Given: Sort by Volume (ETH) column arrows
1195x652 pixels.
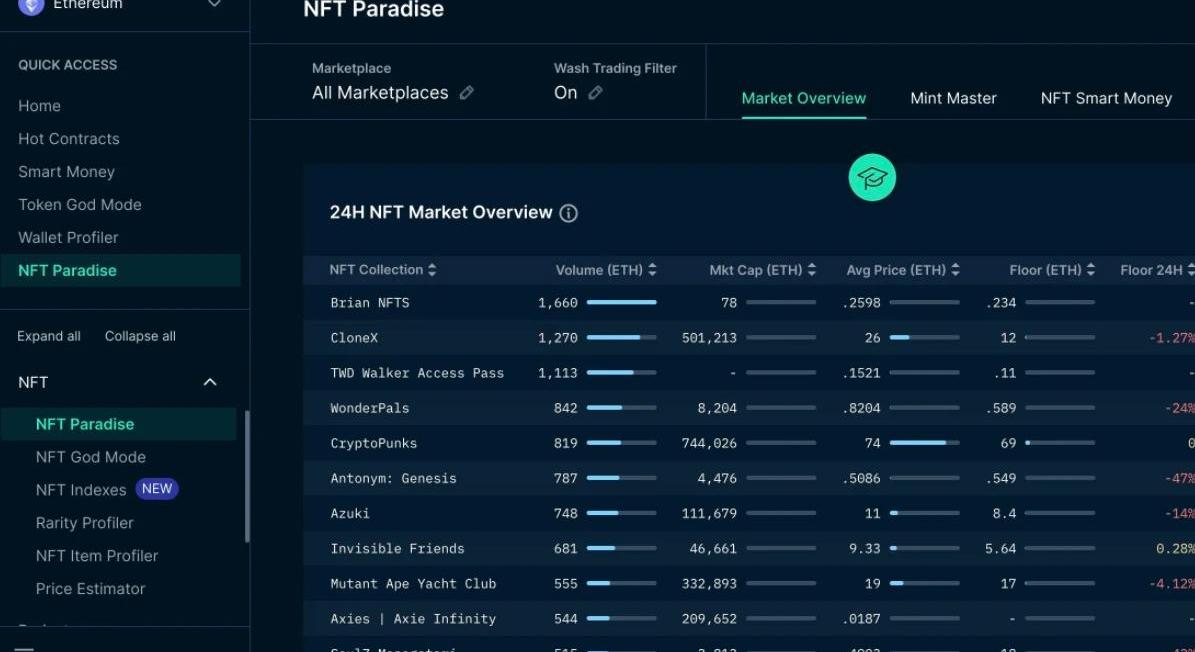Looking at the screenshot, I should click(x=652, y=270).
